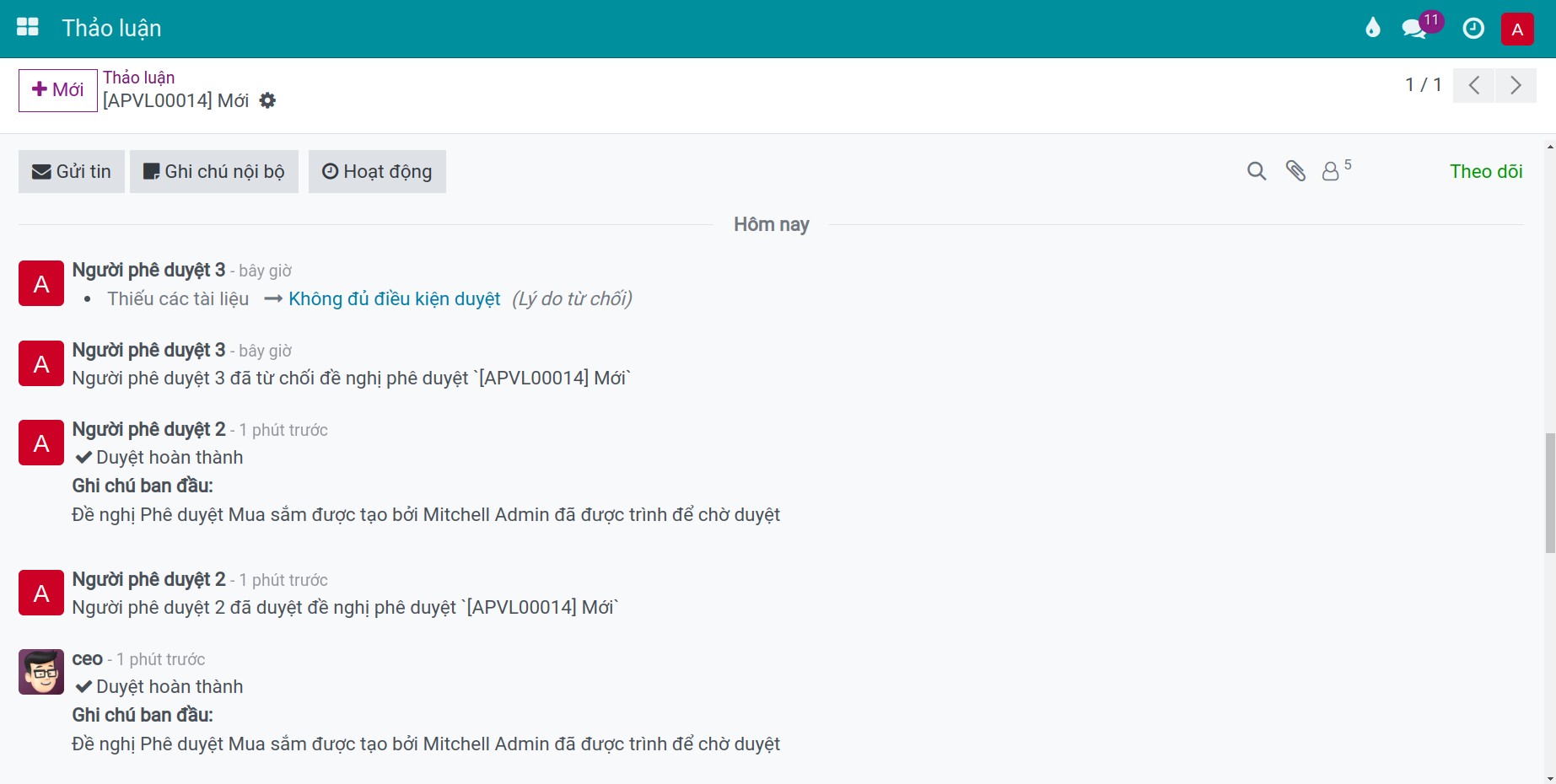
Task: Click the Hôm nay date separator label
Action: point(772,224)
